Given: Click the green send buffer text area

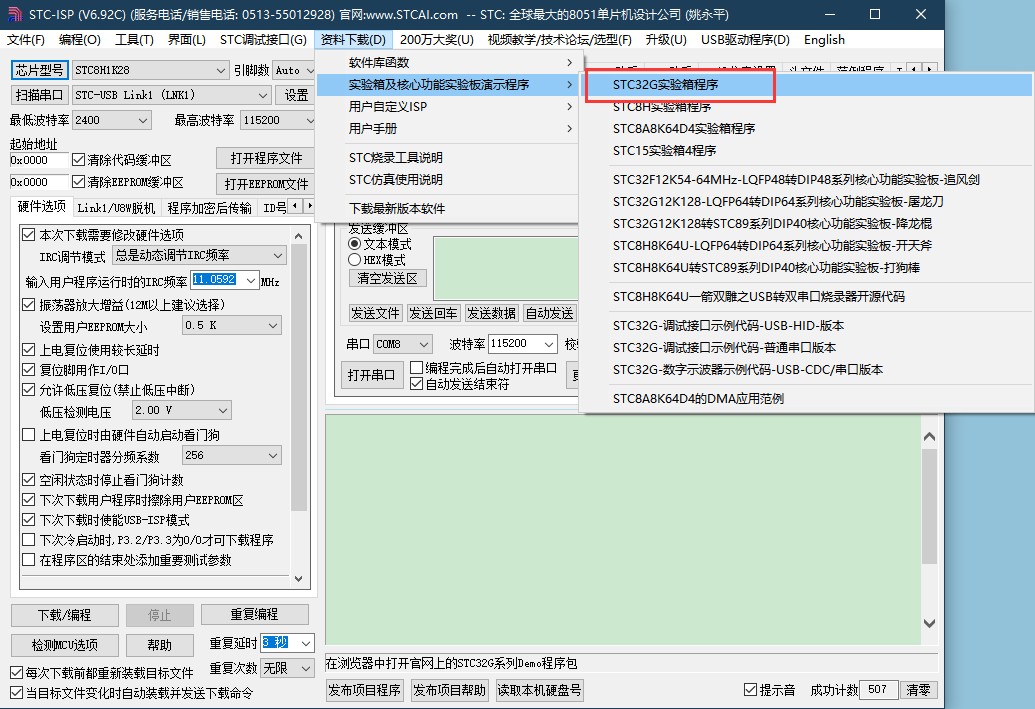Looking at the screenshot, I should tap(506, 268).
